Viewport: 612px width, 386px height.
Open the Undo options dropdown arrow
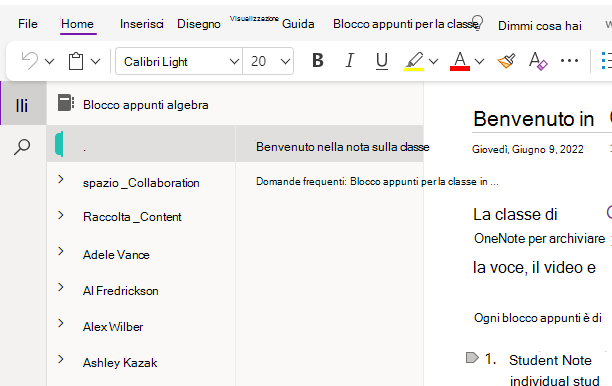coord(50,61)
